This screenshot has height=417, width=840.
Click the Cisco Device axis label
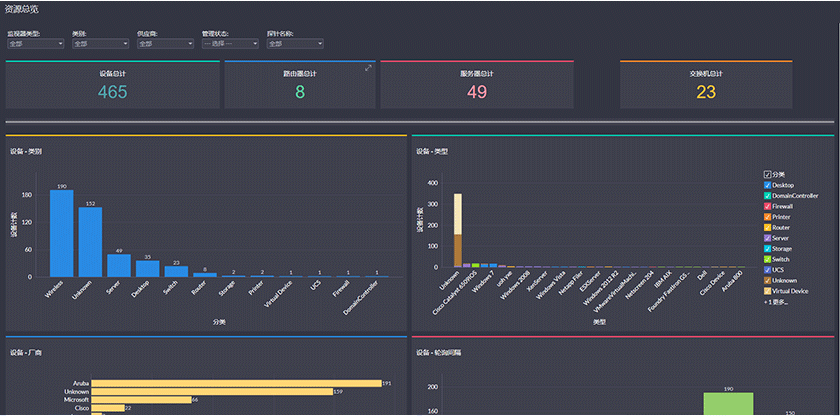coord(712,284)
